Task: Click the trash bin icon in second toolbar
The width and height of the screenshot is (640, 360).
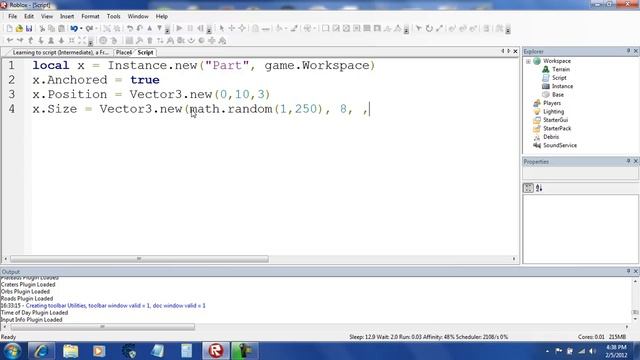Action: [150, 40]
